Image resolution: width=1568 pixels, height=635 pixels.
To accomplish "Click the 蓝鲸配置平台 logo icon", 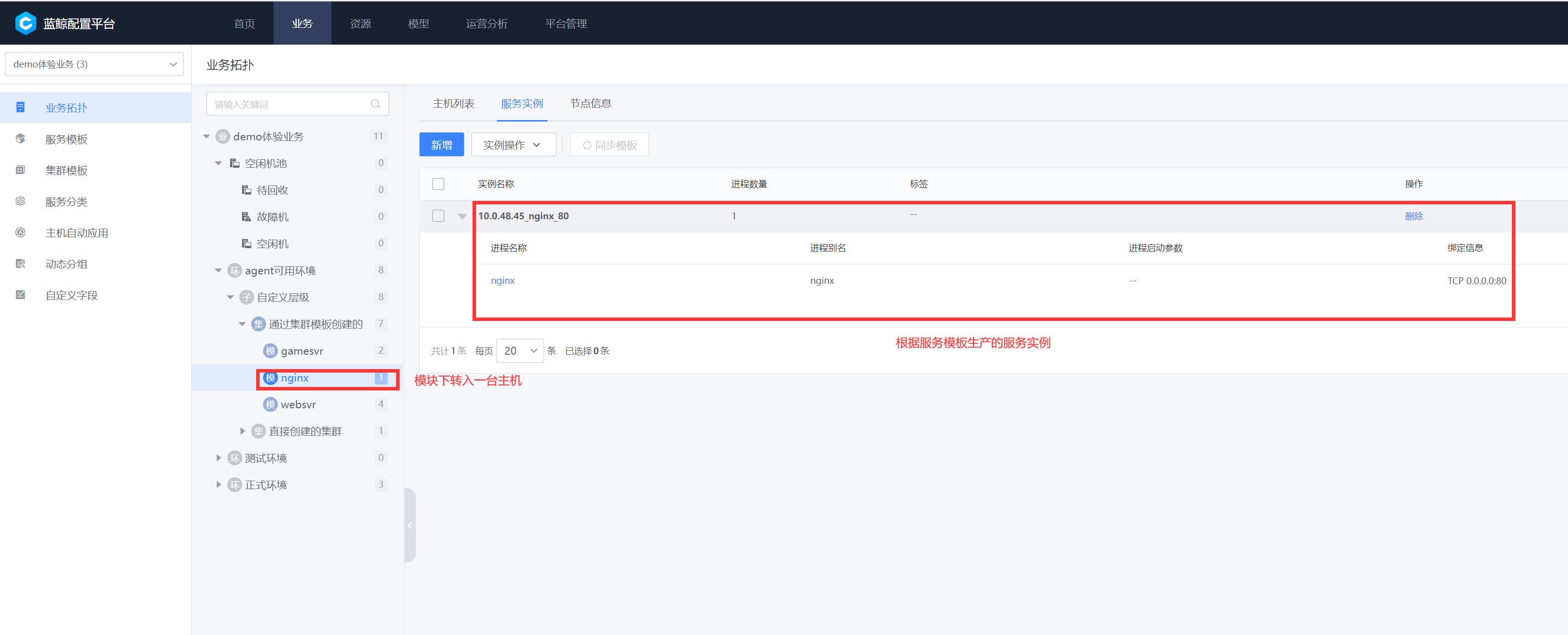I will pos(26,23).
